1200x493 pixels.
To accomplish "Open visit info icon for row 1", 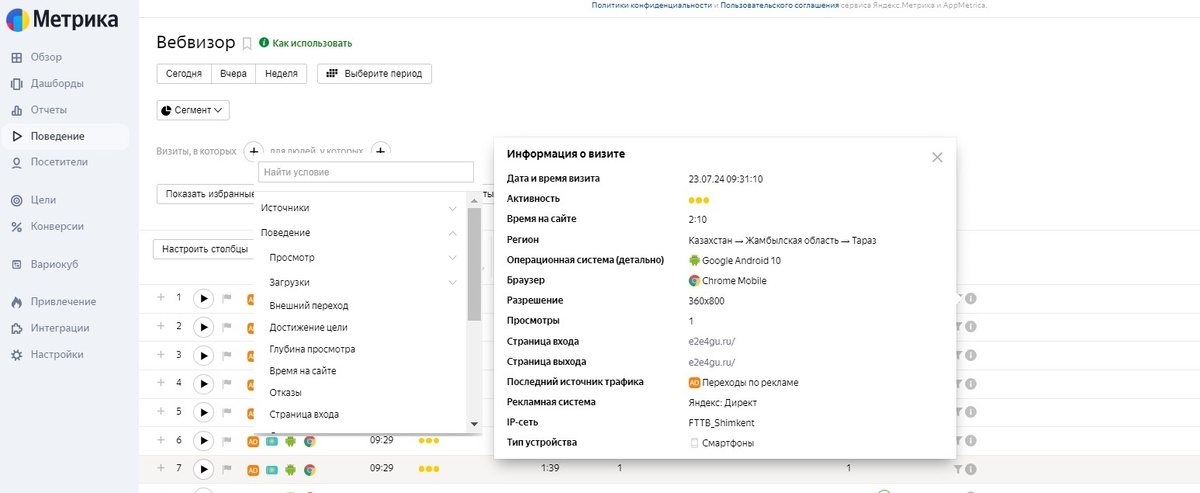I will [x=971, y=298].
